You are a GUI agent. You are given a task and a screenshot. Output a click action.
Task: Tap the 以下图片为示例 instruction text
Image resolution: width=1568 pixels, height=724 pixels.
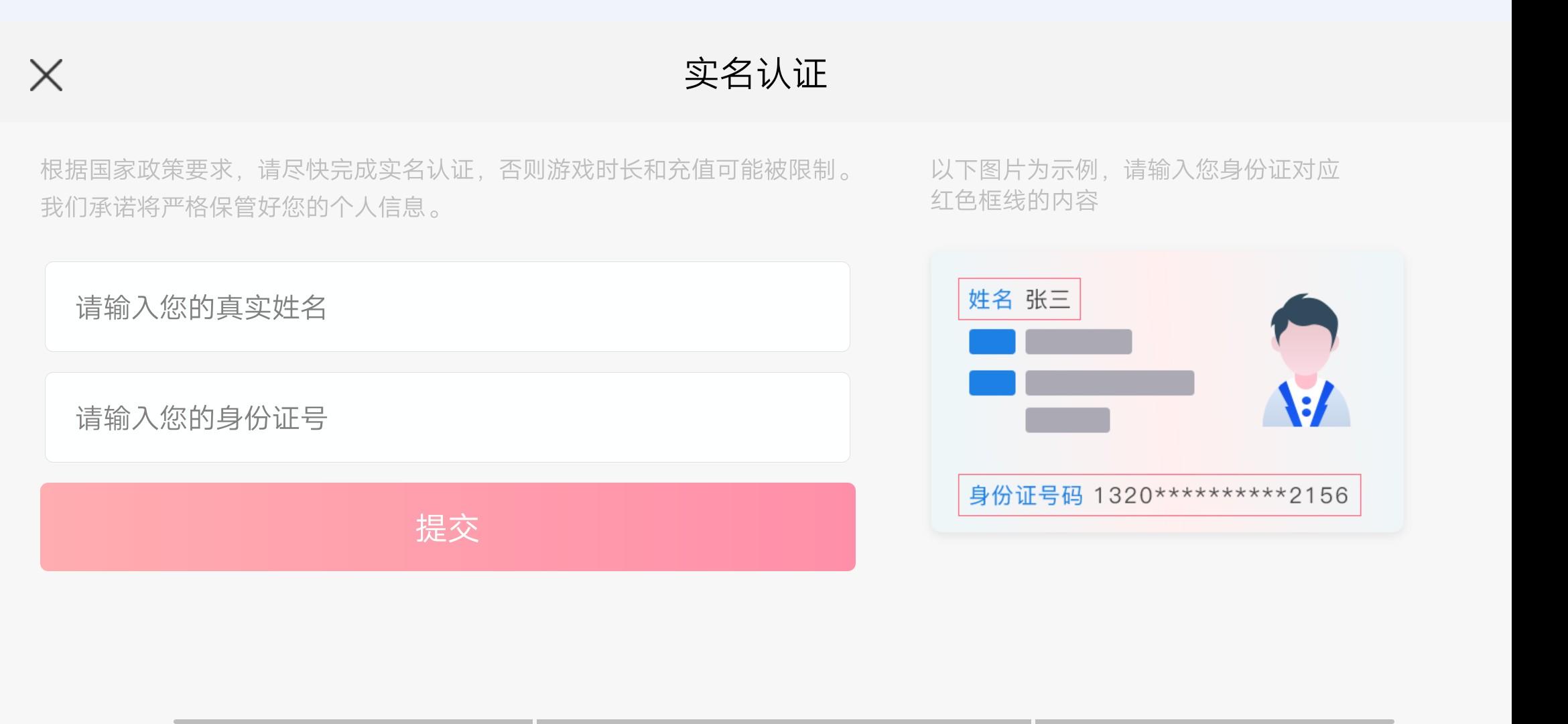coord(1134,185)
